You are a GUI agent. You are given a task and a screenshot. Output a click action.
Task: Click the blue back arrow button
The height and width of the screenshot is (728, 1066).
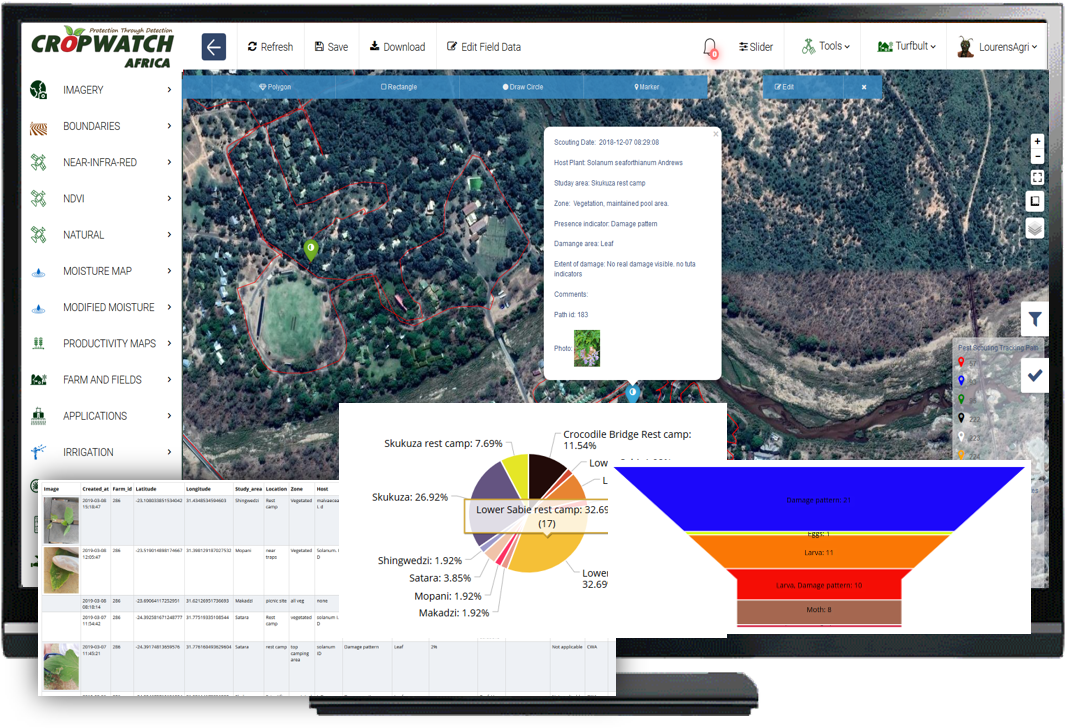tap(213, 47)
